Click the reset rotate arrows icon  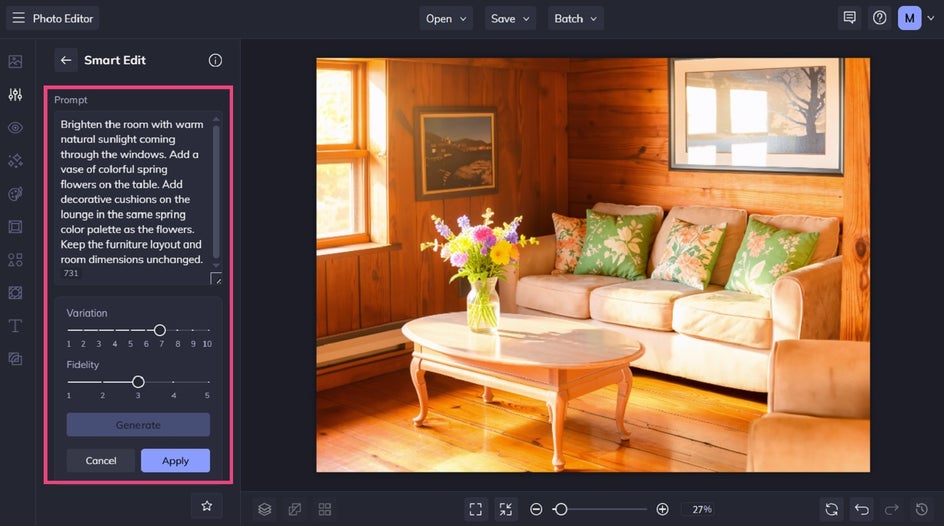point(831,509)
